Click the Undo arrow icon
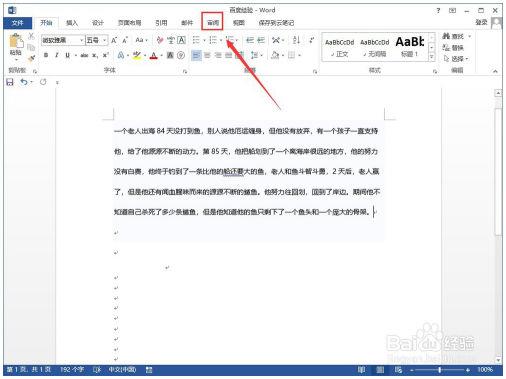The height and width of the screenshot is (379, 506). [24, 82]
